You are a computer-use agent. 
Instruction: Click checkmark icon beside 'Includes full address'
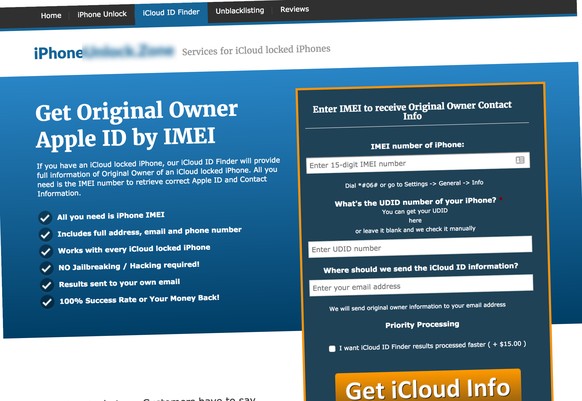click(x=45, y=234)
